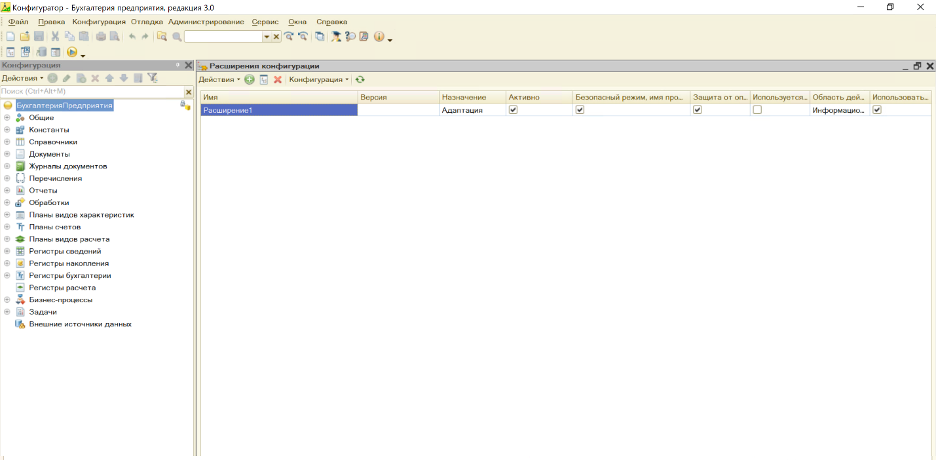Click the orange info About icon
The height and width of the screenshot is (460, 936).
(378, 37)
